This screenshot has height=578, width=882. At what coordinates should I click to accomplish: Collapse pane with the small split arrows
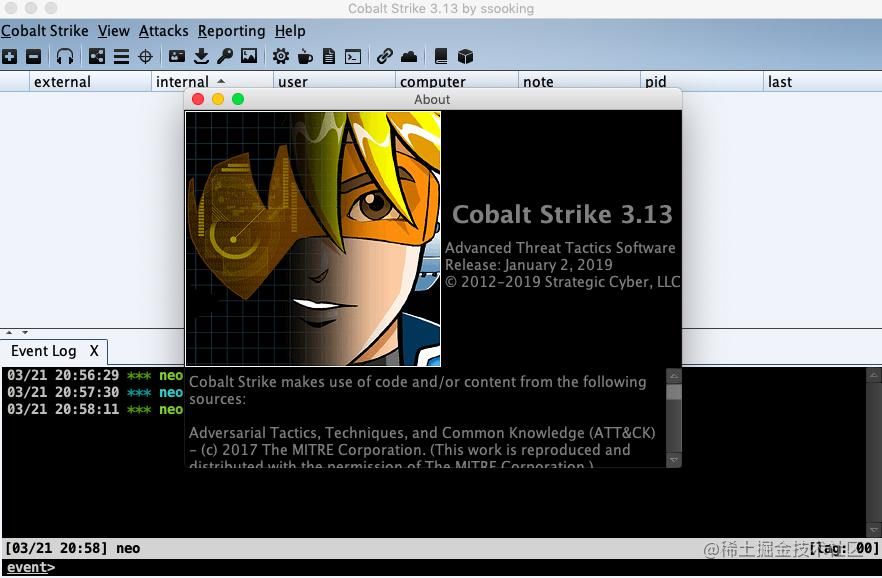pyautogui.click(x=16, y=332)
